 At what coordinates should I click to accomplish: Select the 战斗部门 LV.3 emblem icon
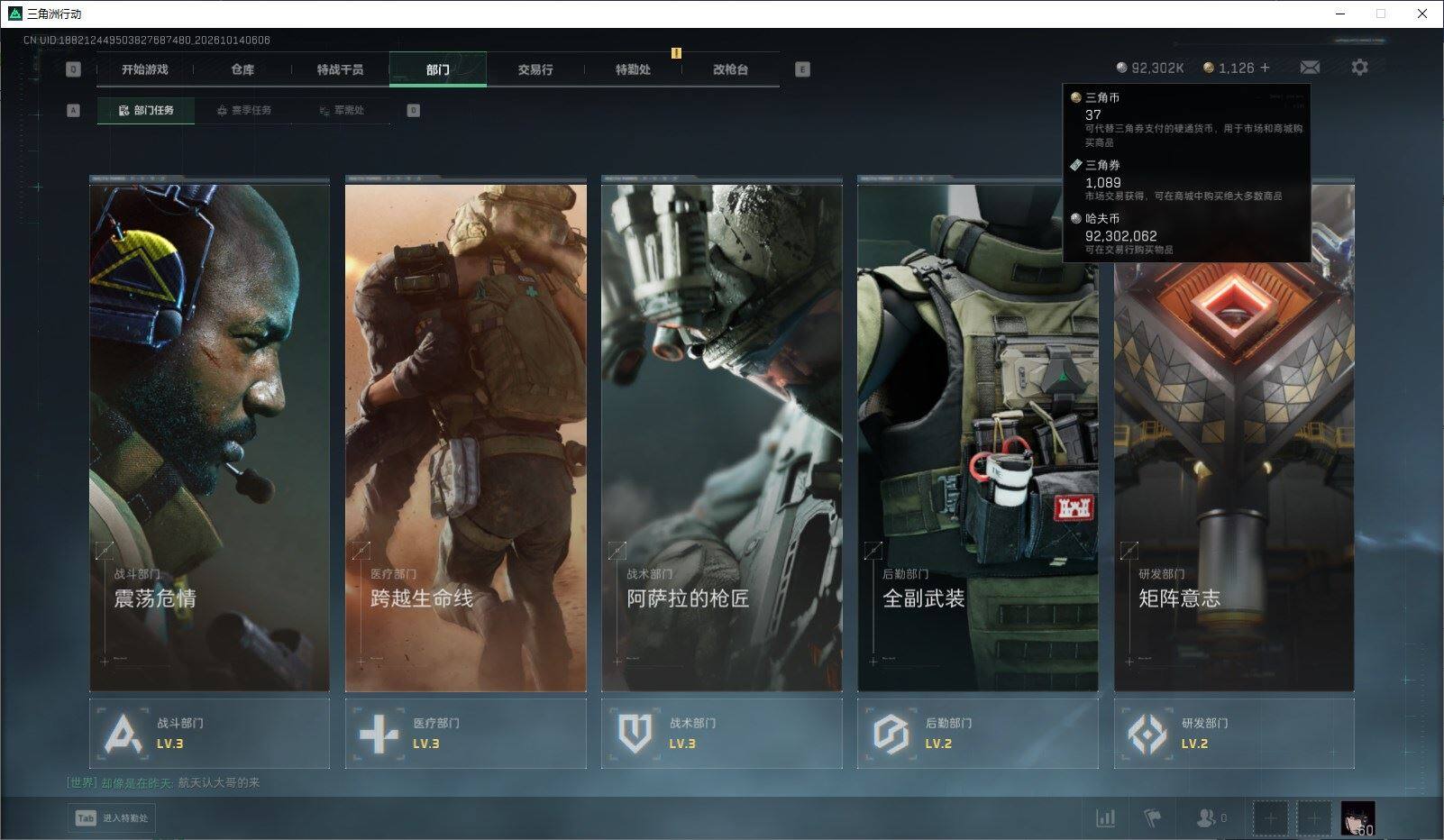point(122,734)
